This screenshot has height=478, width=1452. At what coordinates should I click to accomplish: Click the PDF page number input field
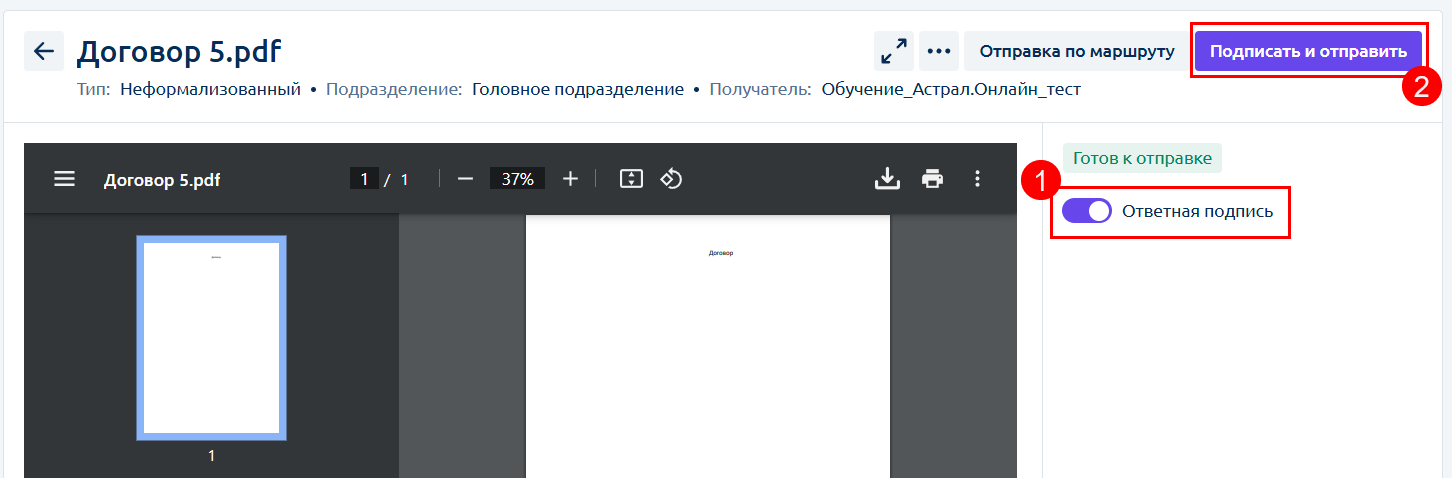364,179
